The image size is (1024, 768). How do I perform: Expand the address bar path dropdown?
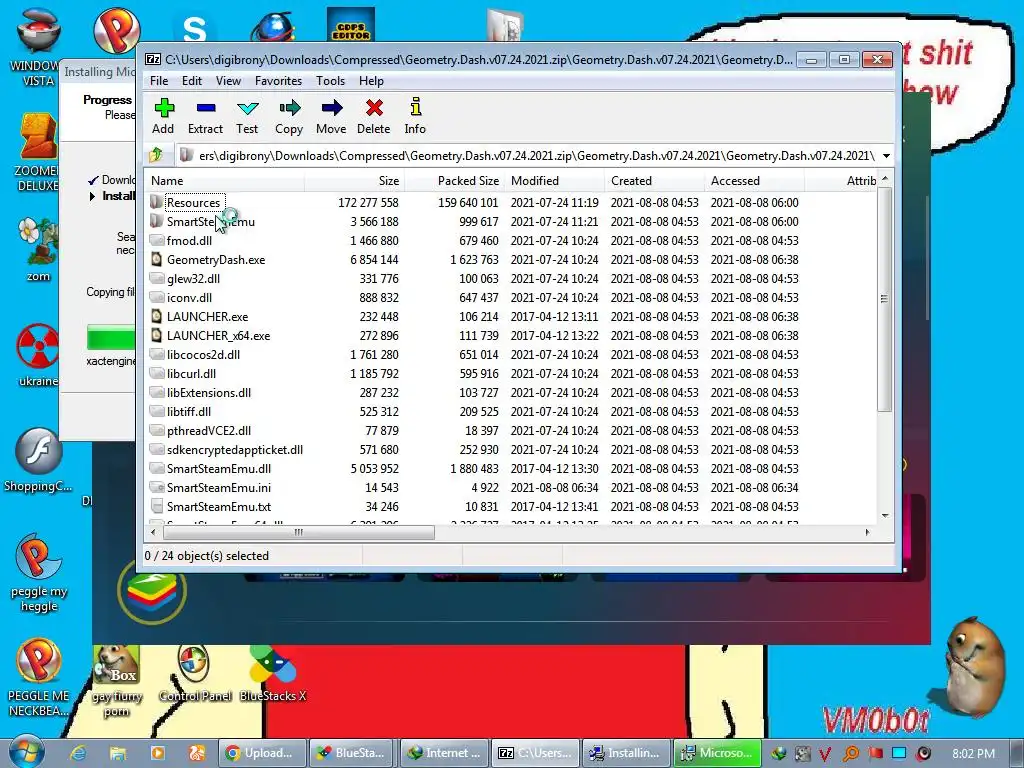(886, 155)
